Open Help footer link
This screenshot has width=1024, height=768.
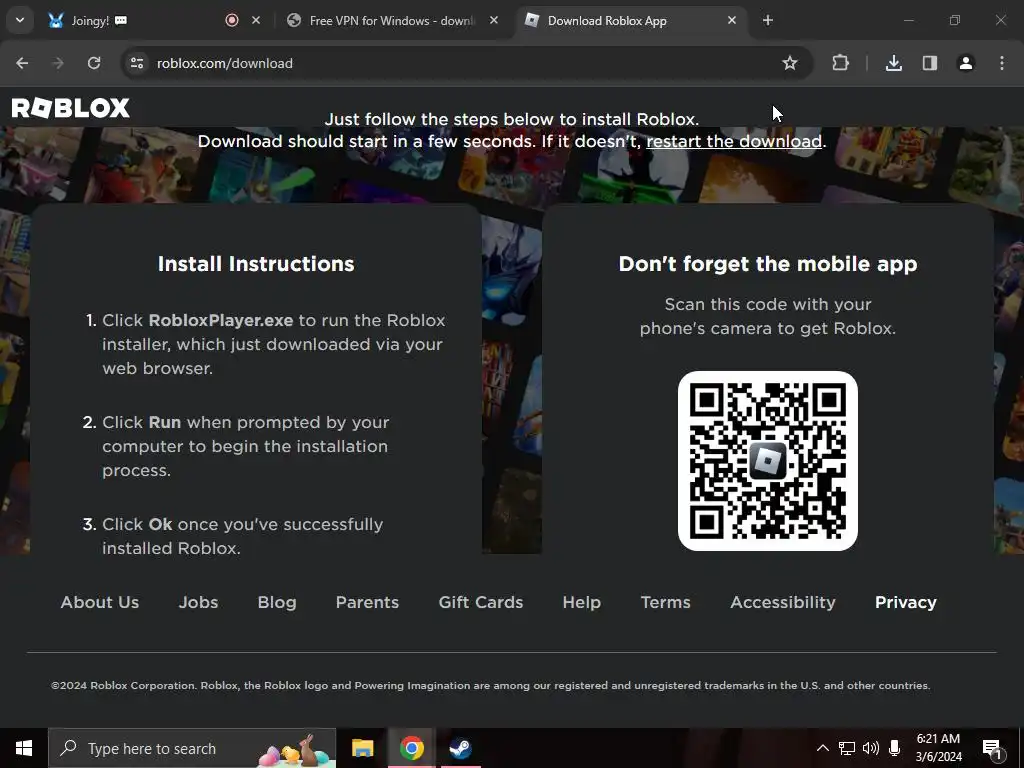pos(582,602)
